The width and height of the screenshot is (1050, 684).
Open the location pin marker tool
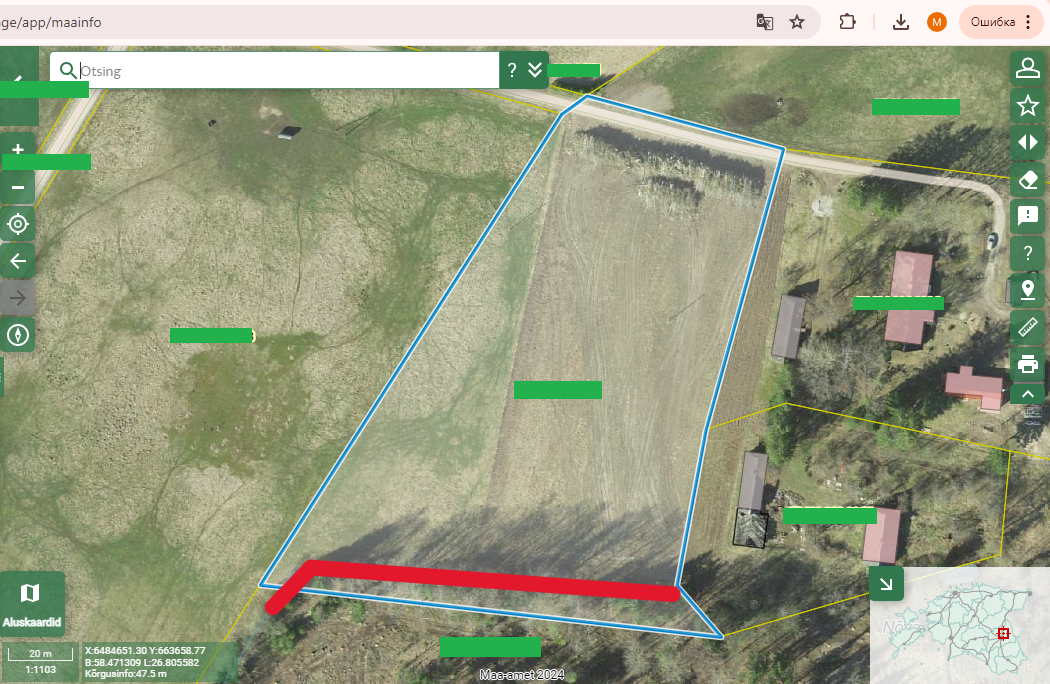(x=1027, y=290)
